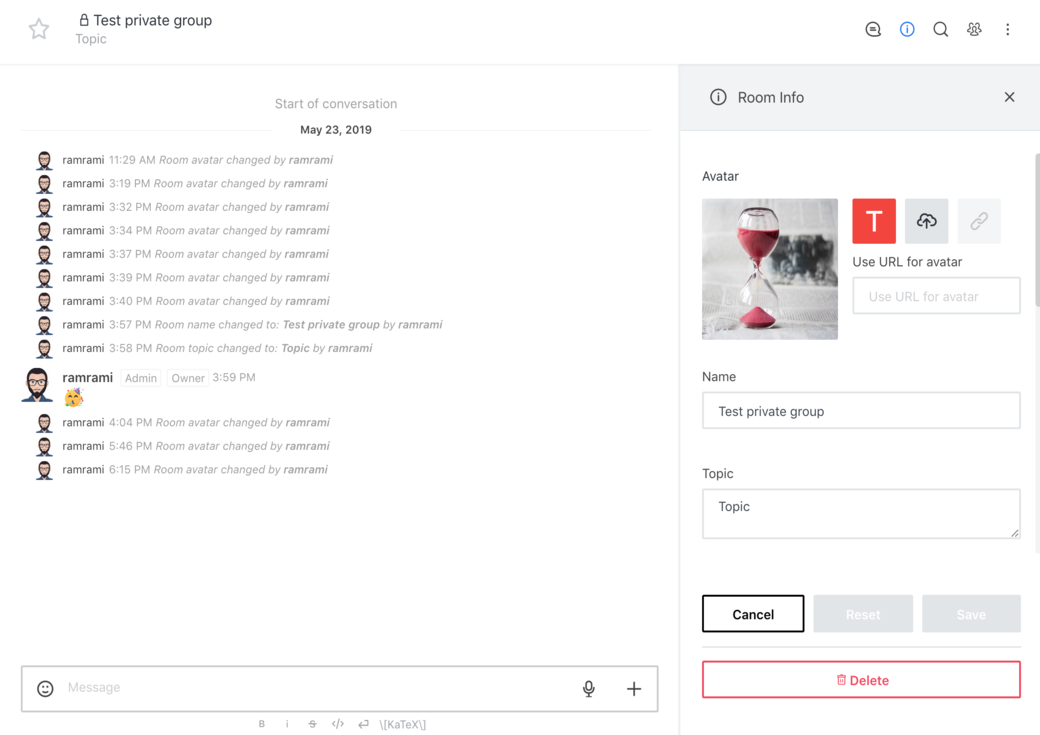
Task: Click the upload avatar cloud icon
Action: click(x=927, y=221)
